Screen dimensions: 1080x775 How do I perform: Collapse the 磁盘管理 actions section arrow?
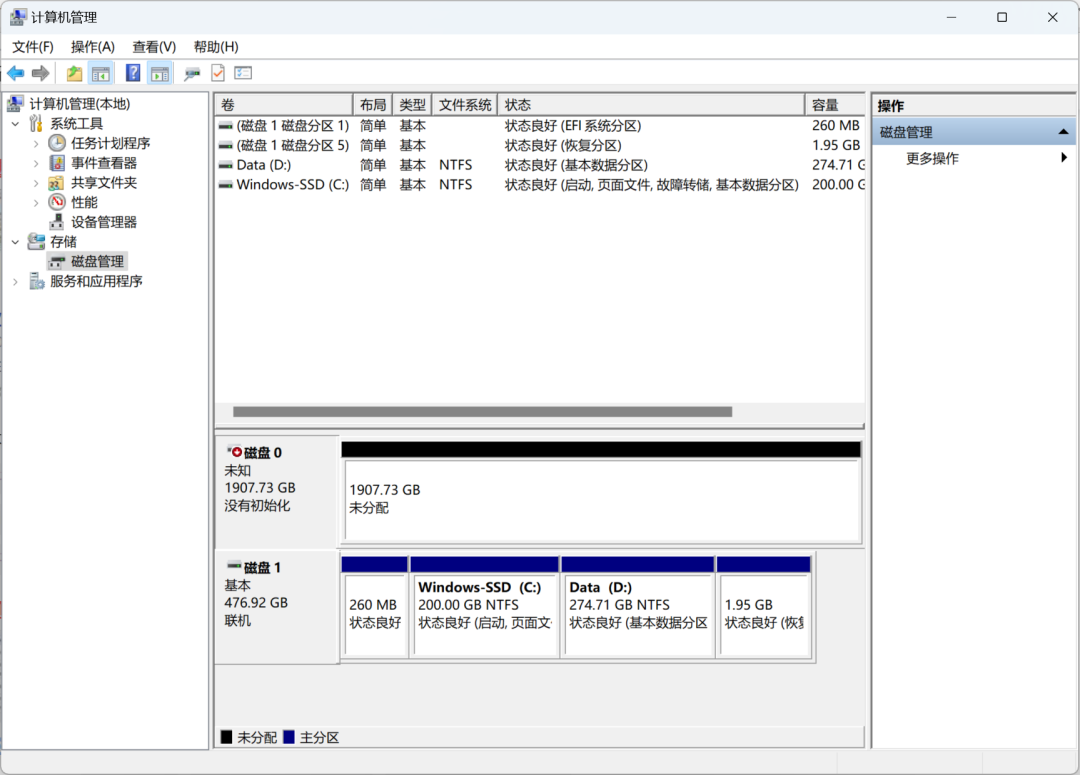point(1063,132)
